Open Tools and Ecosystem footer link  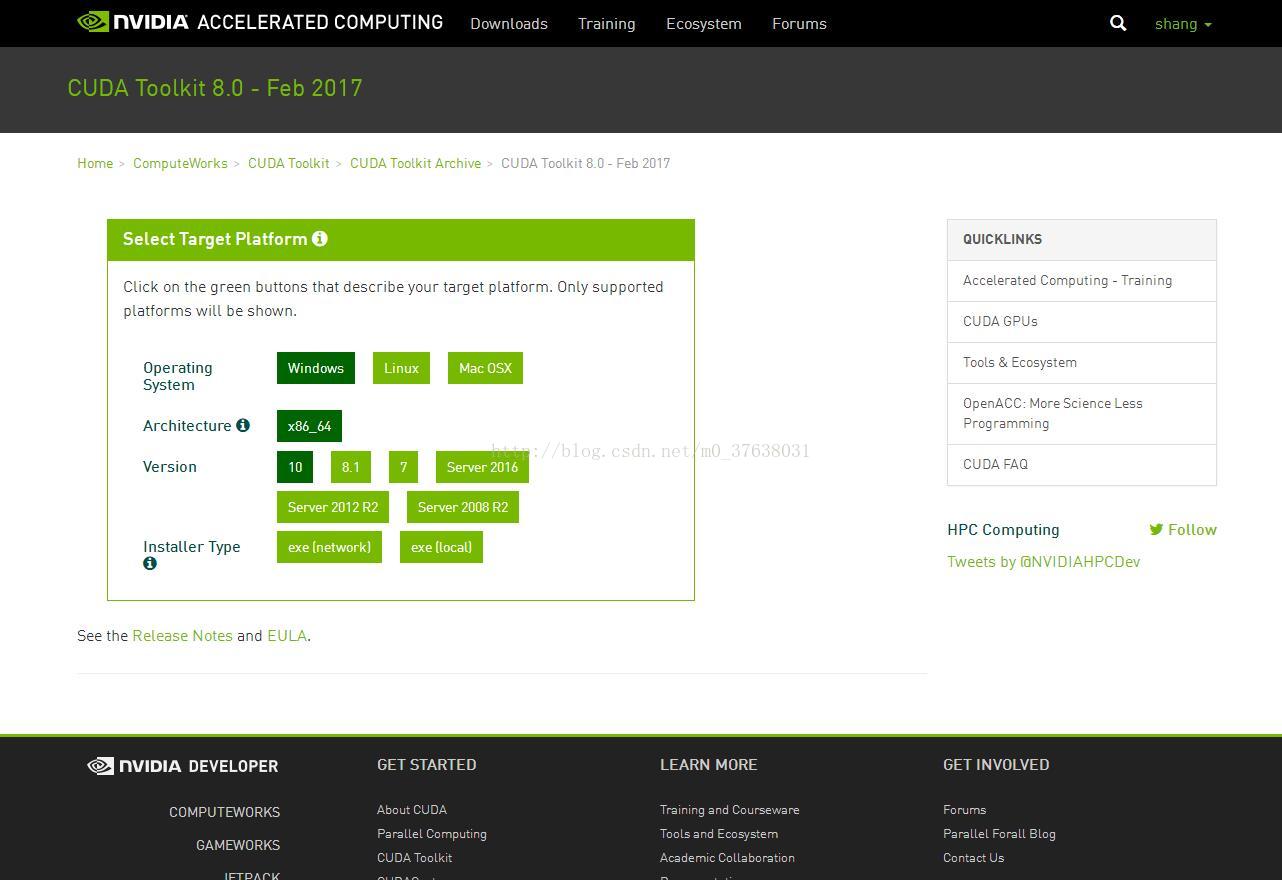click(x=719, y=834)
